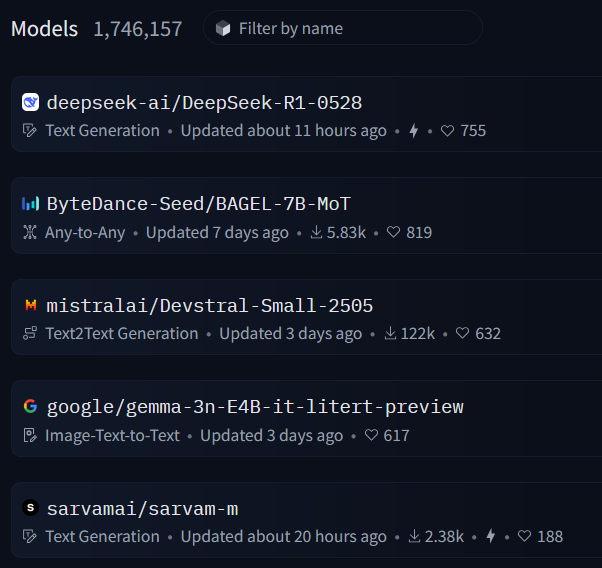602x568 pixels.
Task: Click the download icon beside 122k
Action: click(x=390, y=334)
